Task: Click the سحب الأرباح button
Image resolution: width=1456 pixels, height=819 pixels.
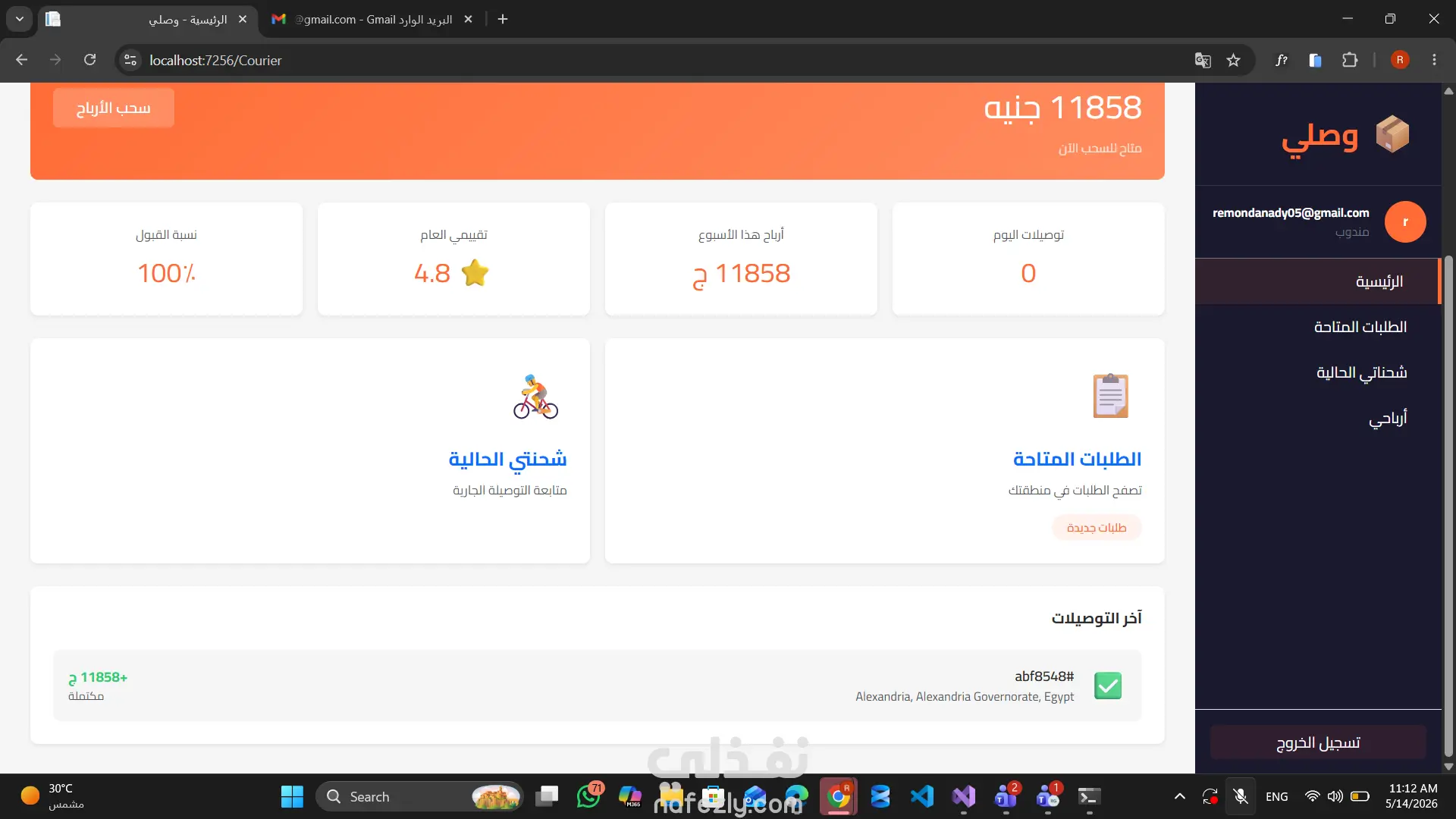Action: pos(114,108)
